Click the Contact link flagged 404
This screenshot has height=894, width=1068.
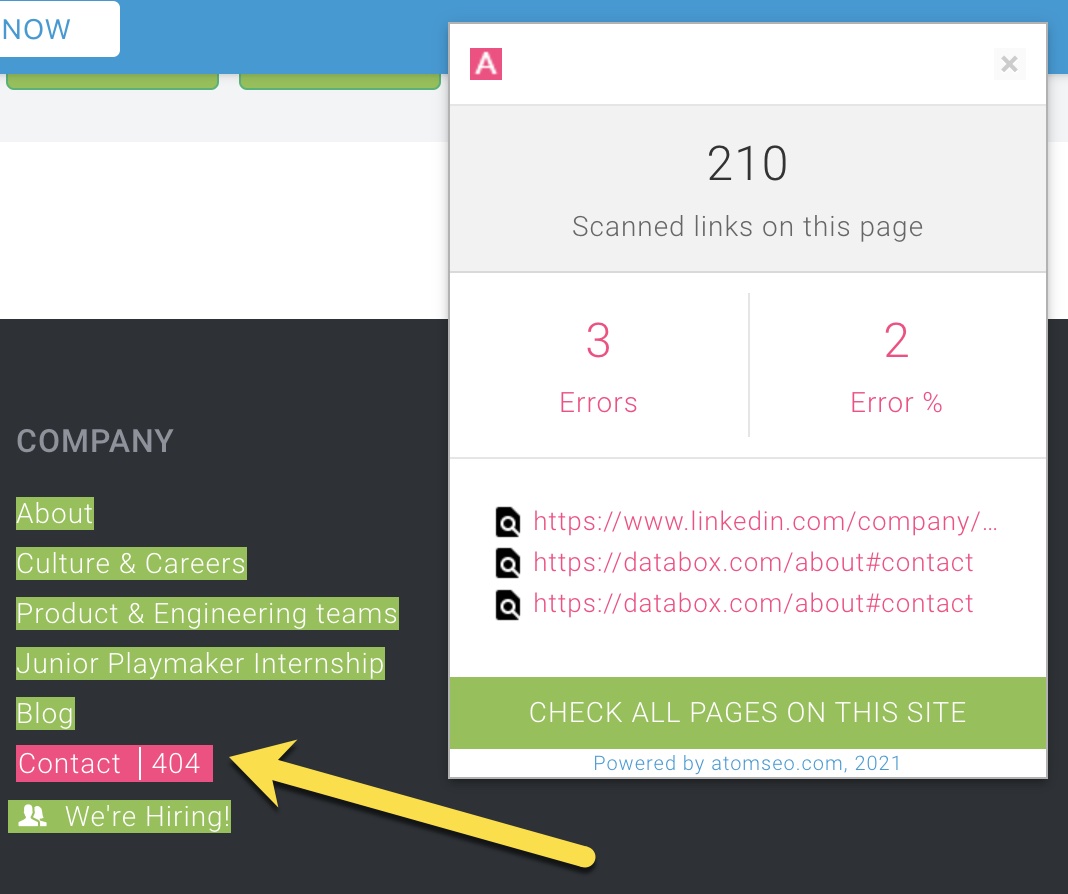[x=70, y=764]
